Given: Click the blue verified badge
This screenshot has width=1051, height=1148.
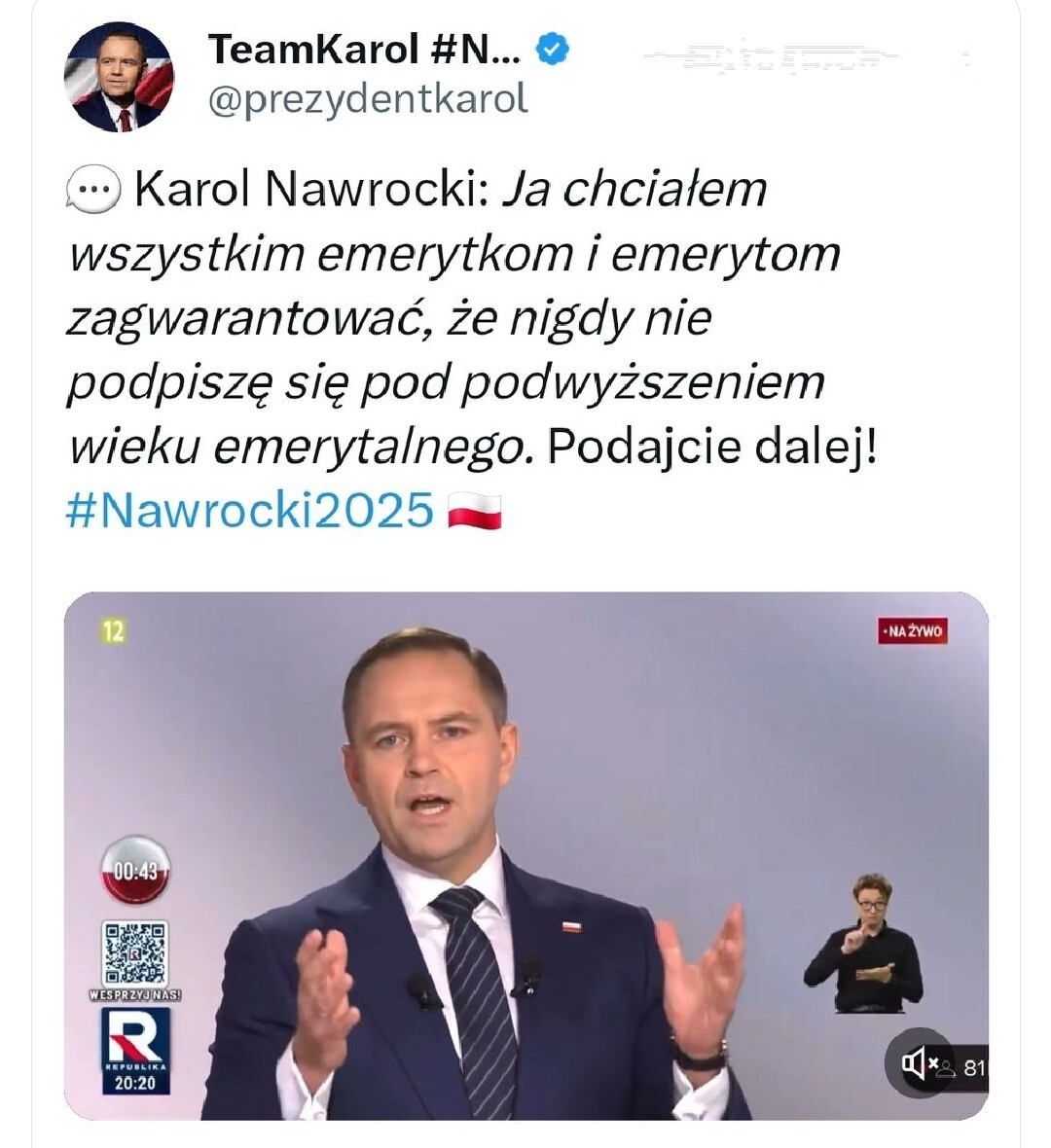Looking at the screenshot, I should pos(553,49).
